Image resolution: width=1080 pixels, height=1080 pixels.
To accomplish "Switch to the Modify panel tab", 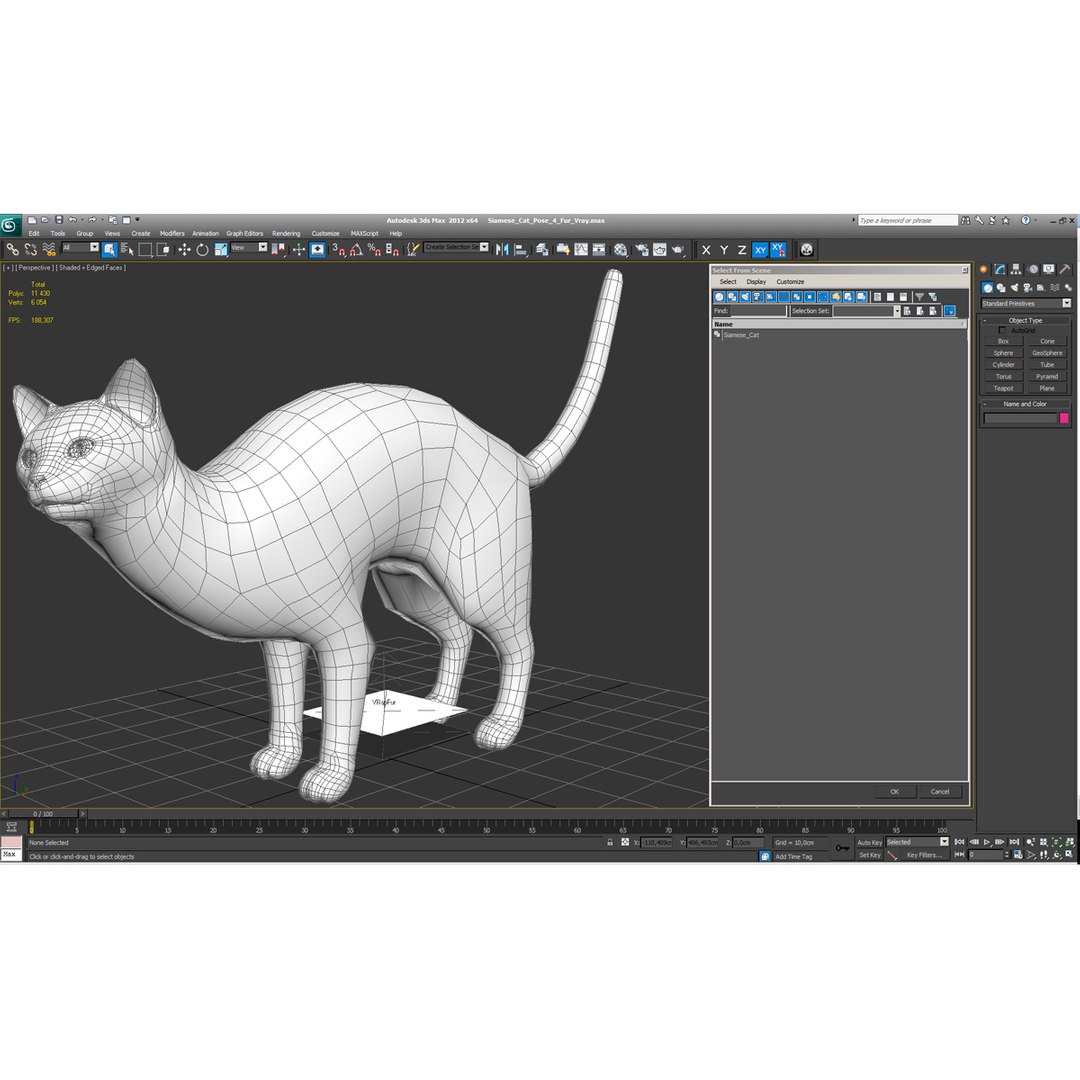I will click(x=999, y=269).
